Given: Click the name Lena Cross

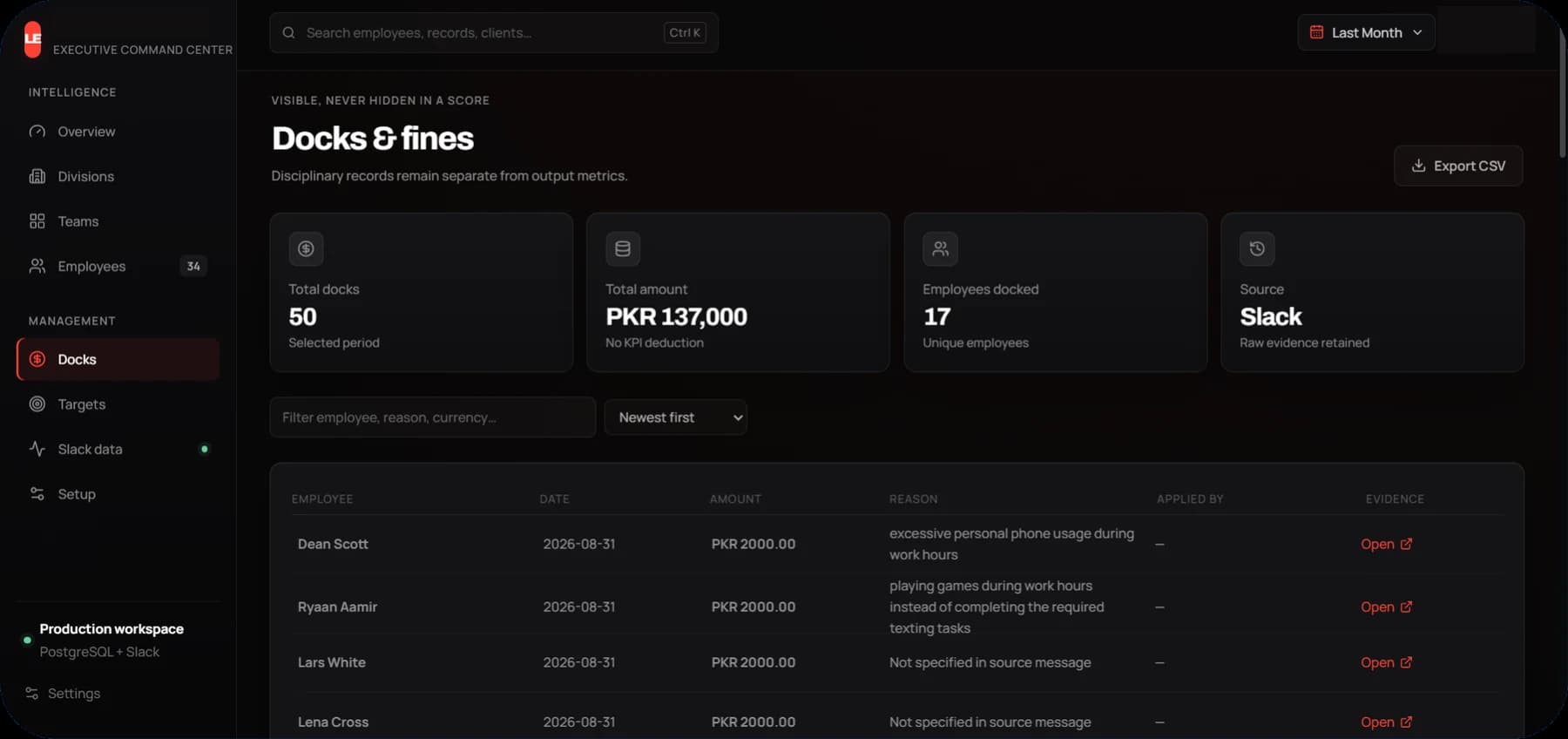Looking at the screenshot, I should click(x=333, y=722).
